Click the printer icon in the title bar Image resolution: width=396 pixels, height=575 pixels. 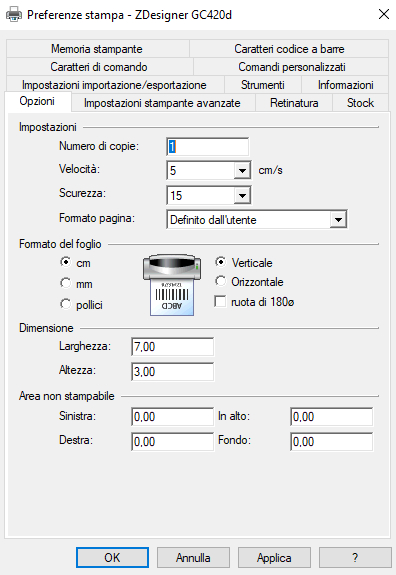tap(14, 15)
